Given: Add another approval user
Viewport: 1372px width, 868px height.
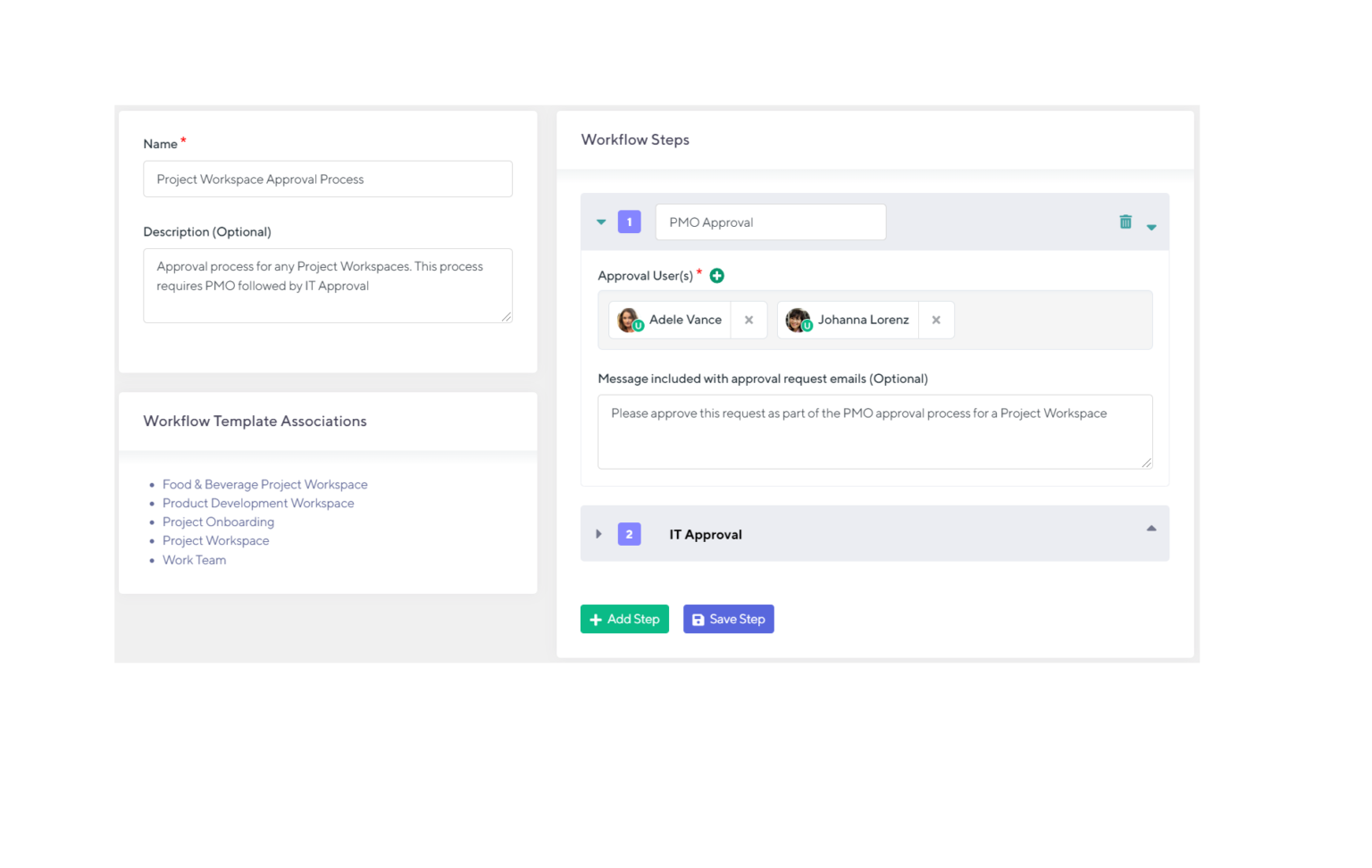Looking at the screenshot, I should (x=716, y=275).
